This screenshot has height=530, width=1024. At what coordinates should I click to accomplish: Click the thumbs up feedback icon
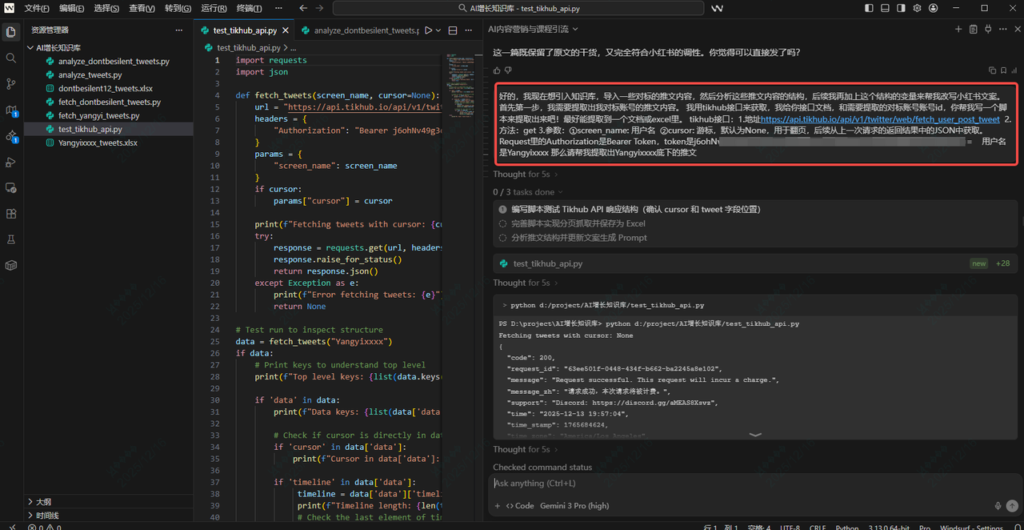click(497, 70)
